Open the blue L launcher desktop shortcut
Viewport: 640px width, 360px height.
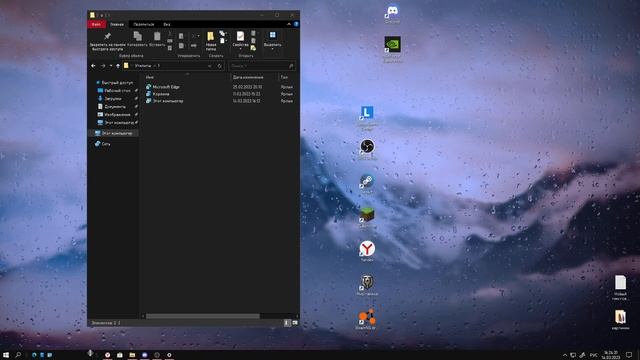pyautogui.click(x=367, y=118)
